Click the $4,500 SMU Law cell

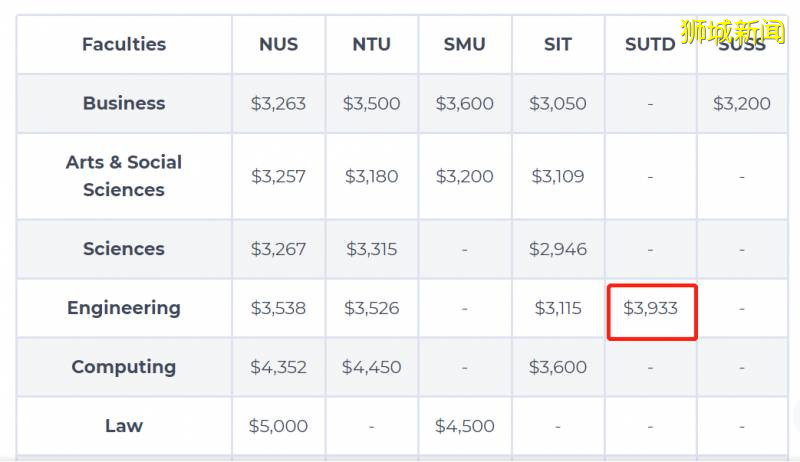(x=465, y=426)
